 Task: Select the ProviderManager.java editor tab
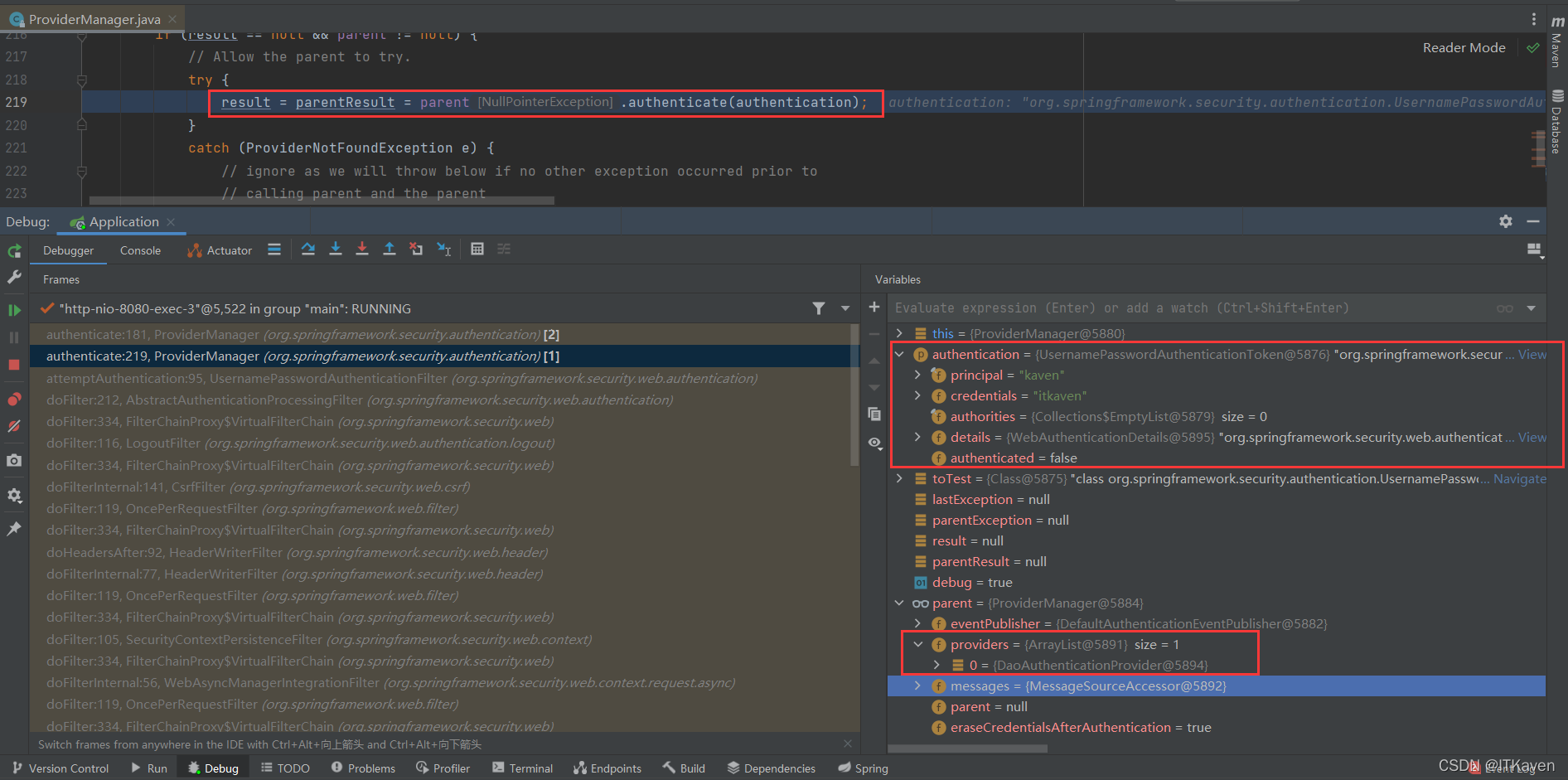click(x=94, y=18)
